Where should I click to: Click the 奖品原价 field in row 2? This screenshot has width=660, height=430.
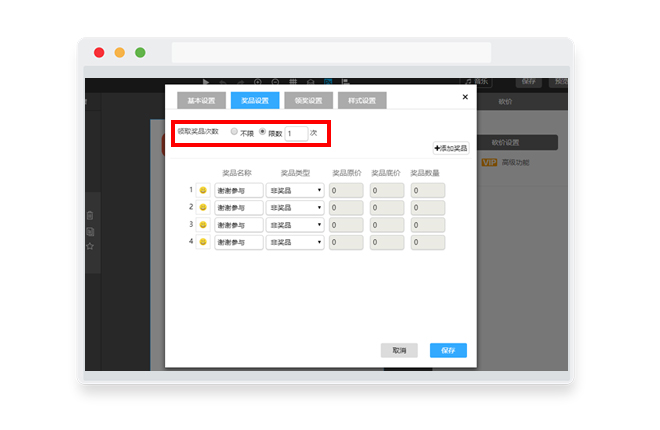tap(346, 207)
